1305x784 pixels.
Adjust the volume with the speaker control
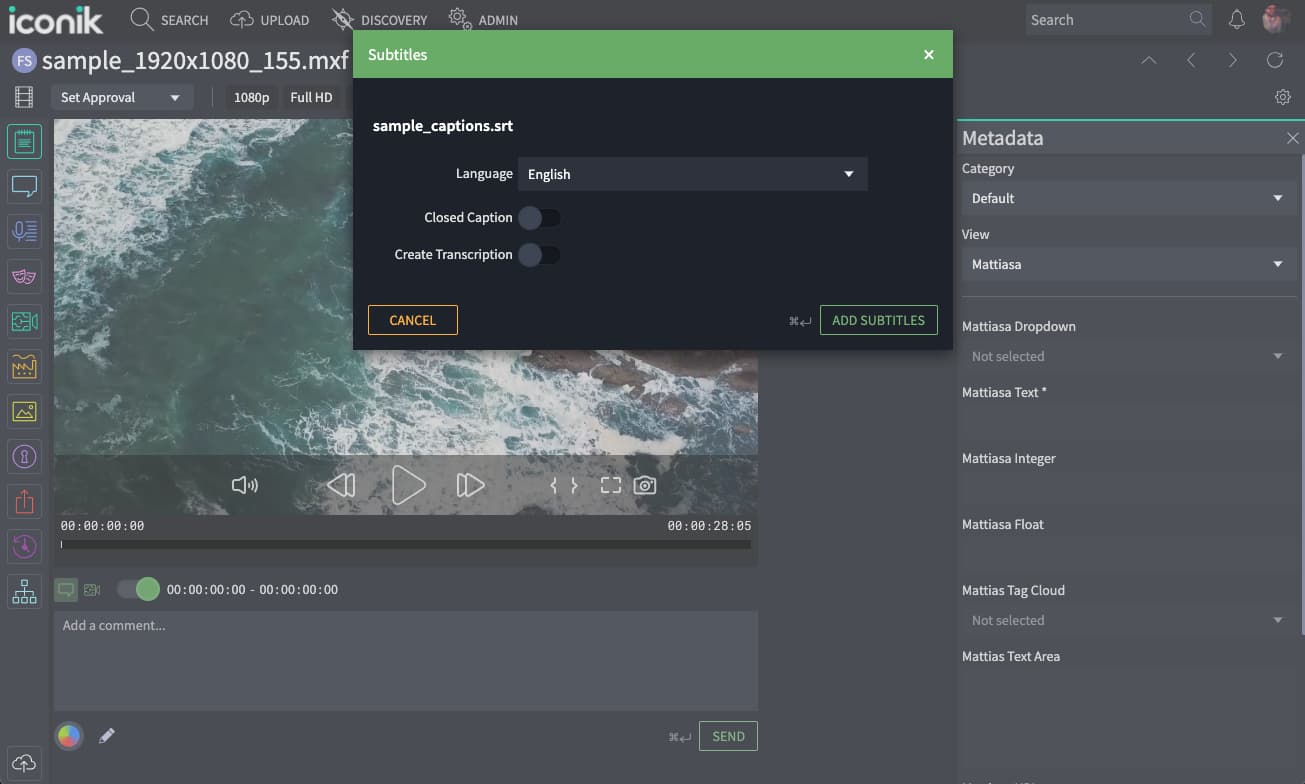pyautogui.click(x=244, y=485)
